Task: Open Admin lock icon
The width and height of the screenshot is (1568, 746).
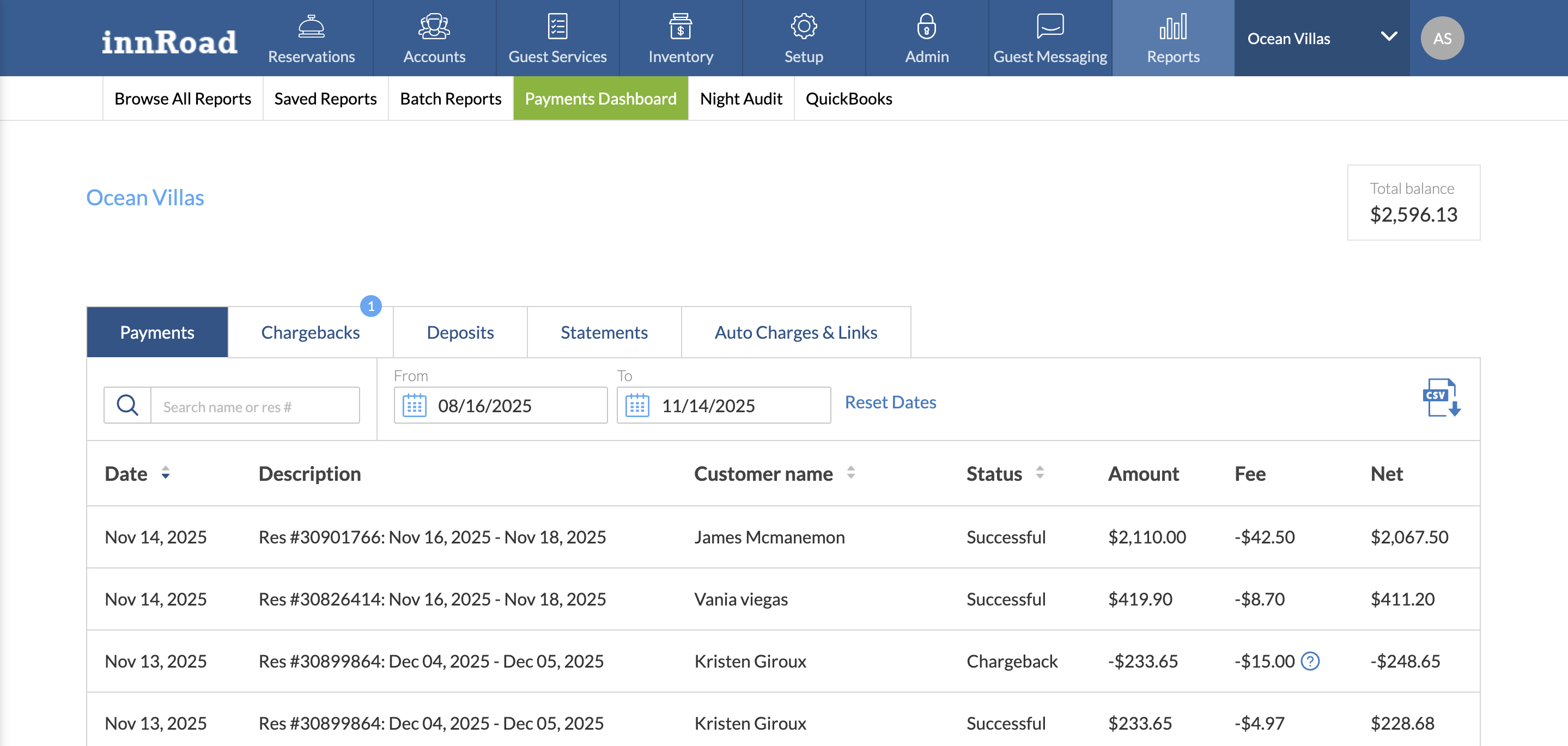Action: pyautogui.click(x=926, y=26)
